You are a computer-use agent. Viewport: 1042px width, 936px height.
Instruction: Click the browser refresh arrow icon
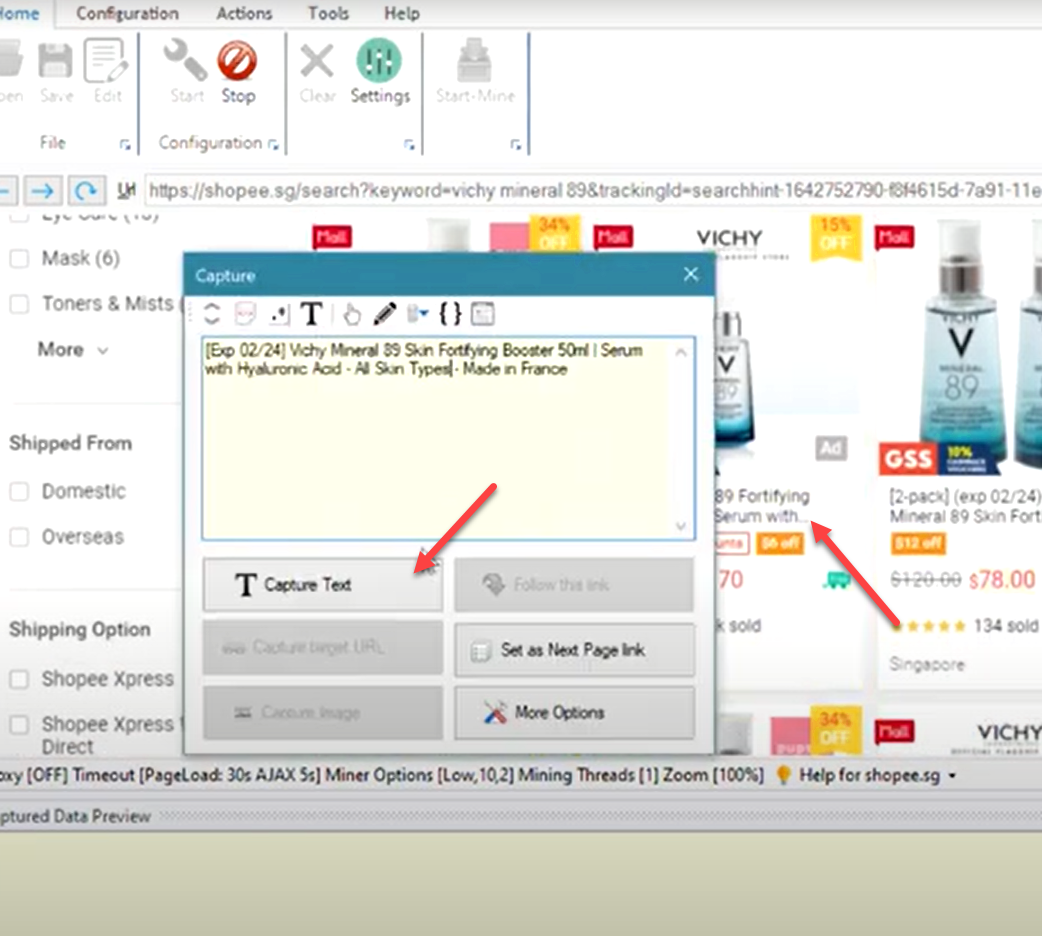(87, 190)
